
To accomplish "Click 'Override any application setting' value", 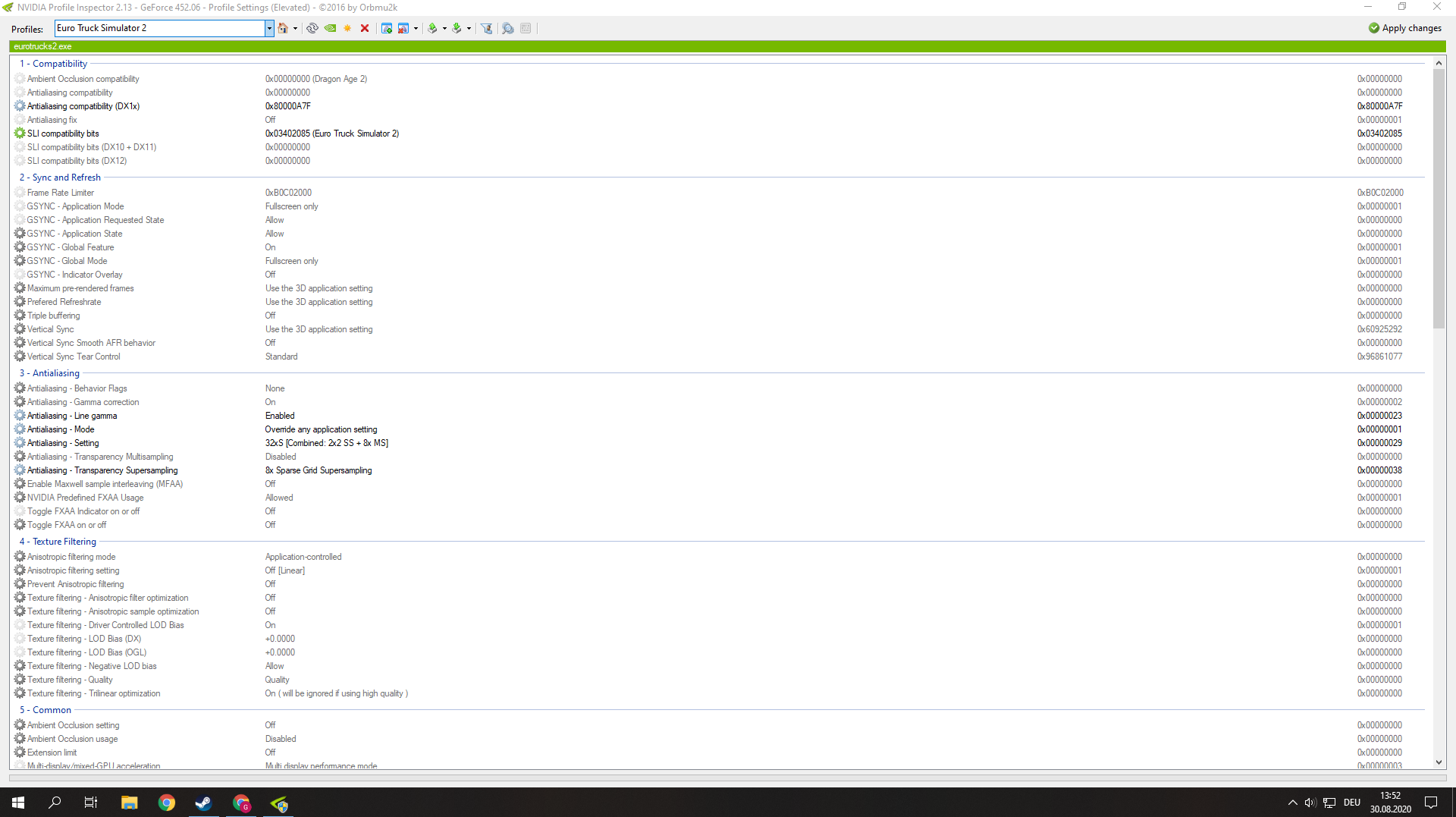I will coord(321,429).
